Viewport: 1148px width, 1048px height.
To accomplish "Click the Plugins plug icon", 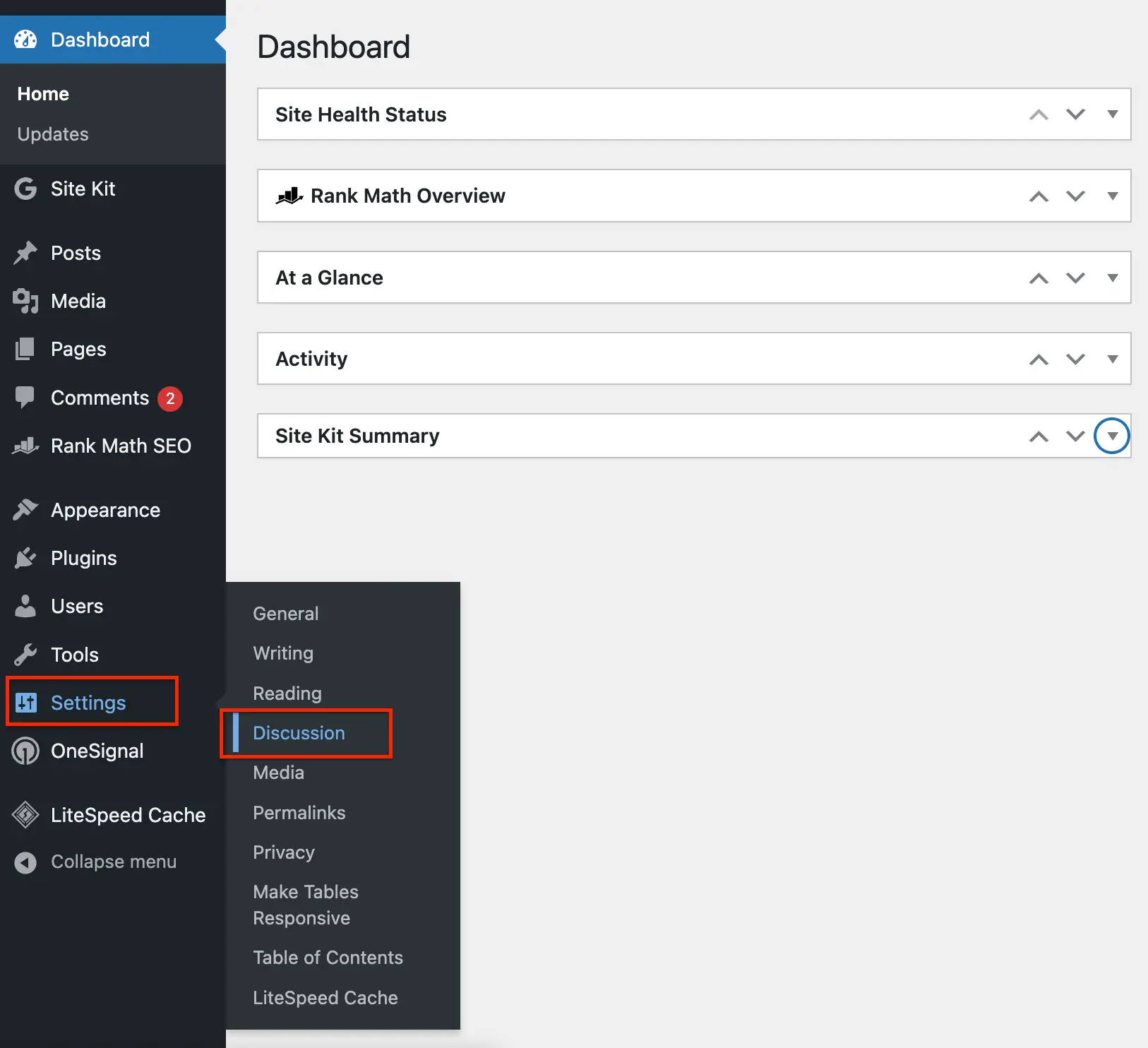I will (x=25, y=558).
